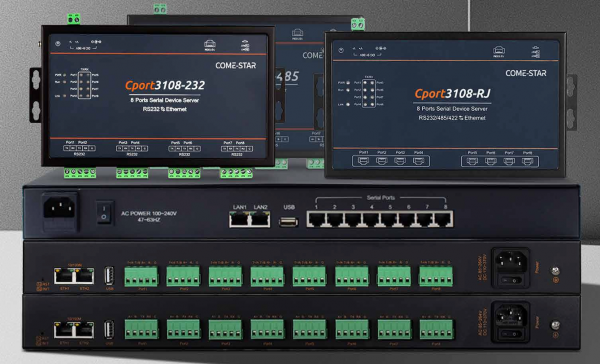Toggle the power switch on the bottom rack unit
The image size is (600, 364).
tap(511, 334)
